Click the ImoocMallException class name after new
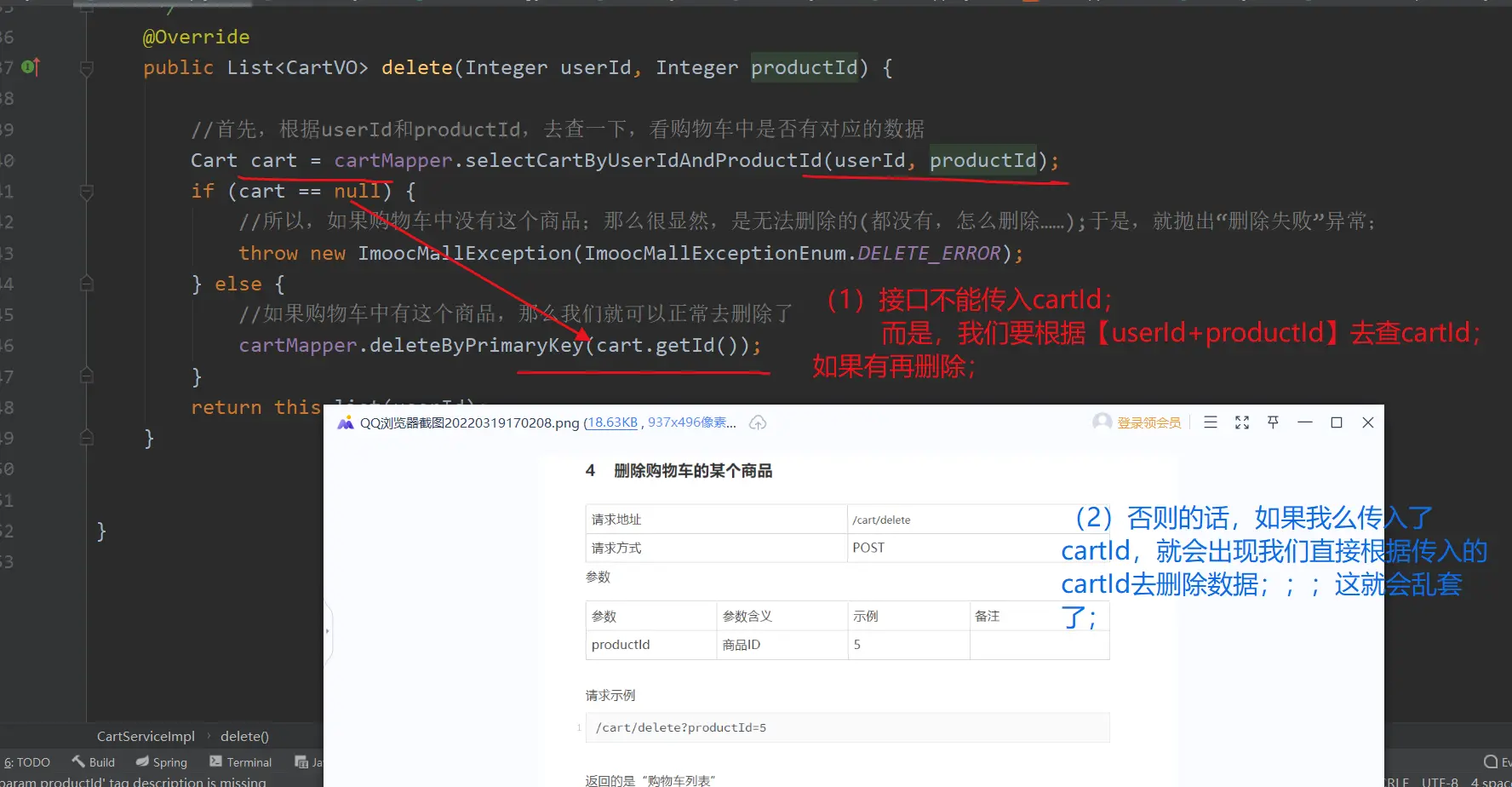 click(x=465, y=253)
